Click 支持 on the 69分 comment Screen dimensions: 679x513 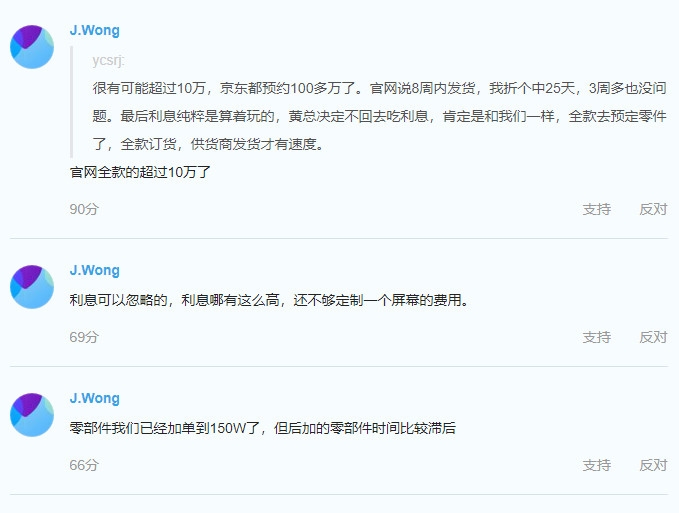(597, 337)
